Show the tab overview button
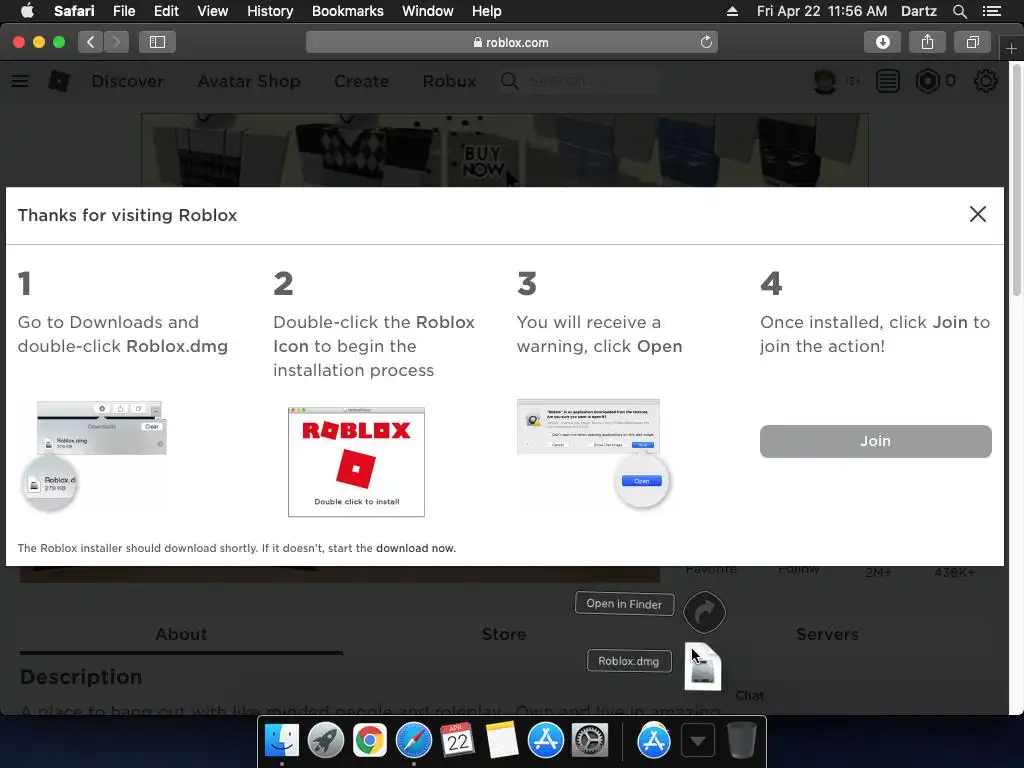 (972, 42)
